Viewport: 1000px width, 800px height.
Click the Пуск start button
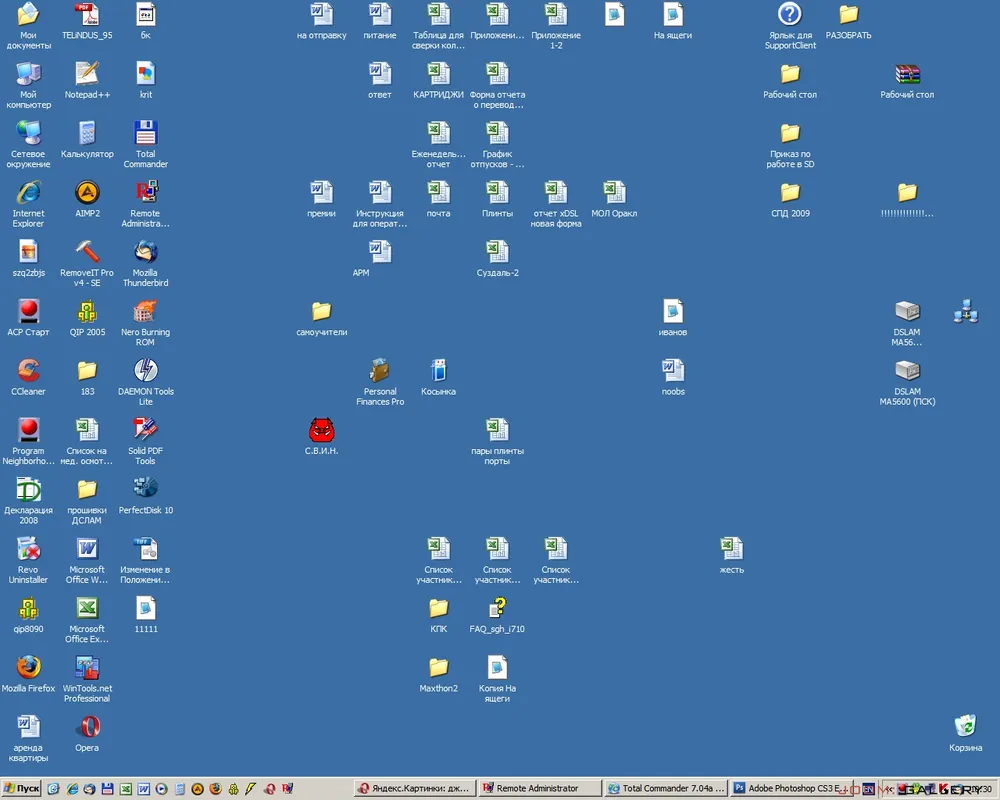[21, 789]
